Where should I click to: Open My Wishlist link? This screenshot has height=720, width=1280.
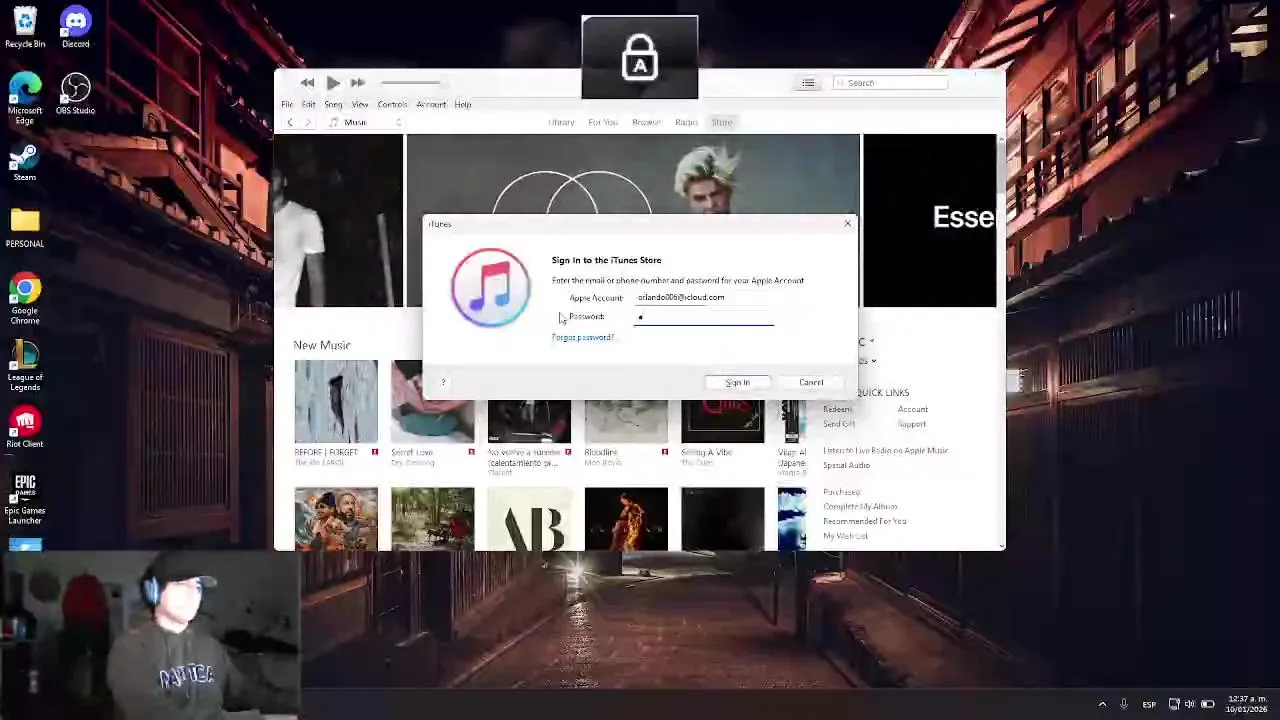tap(846, 536)
